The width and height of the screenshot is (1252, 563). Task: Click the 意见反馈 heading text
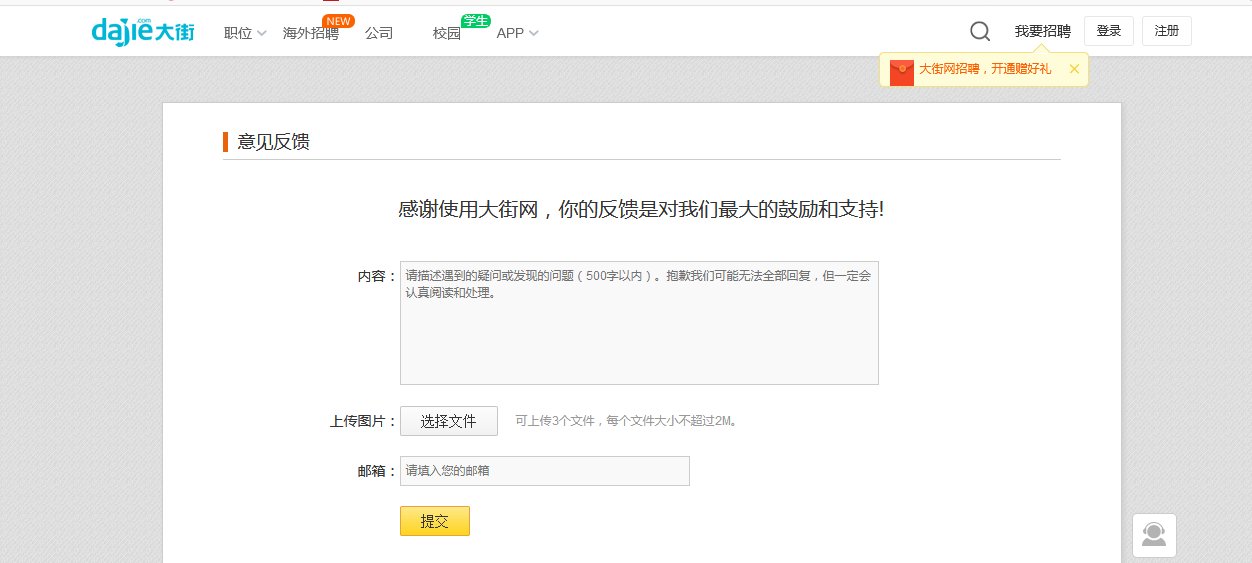point(273,142)
